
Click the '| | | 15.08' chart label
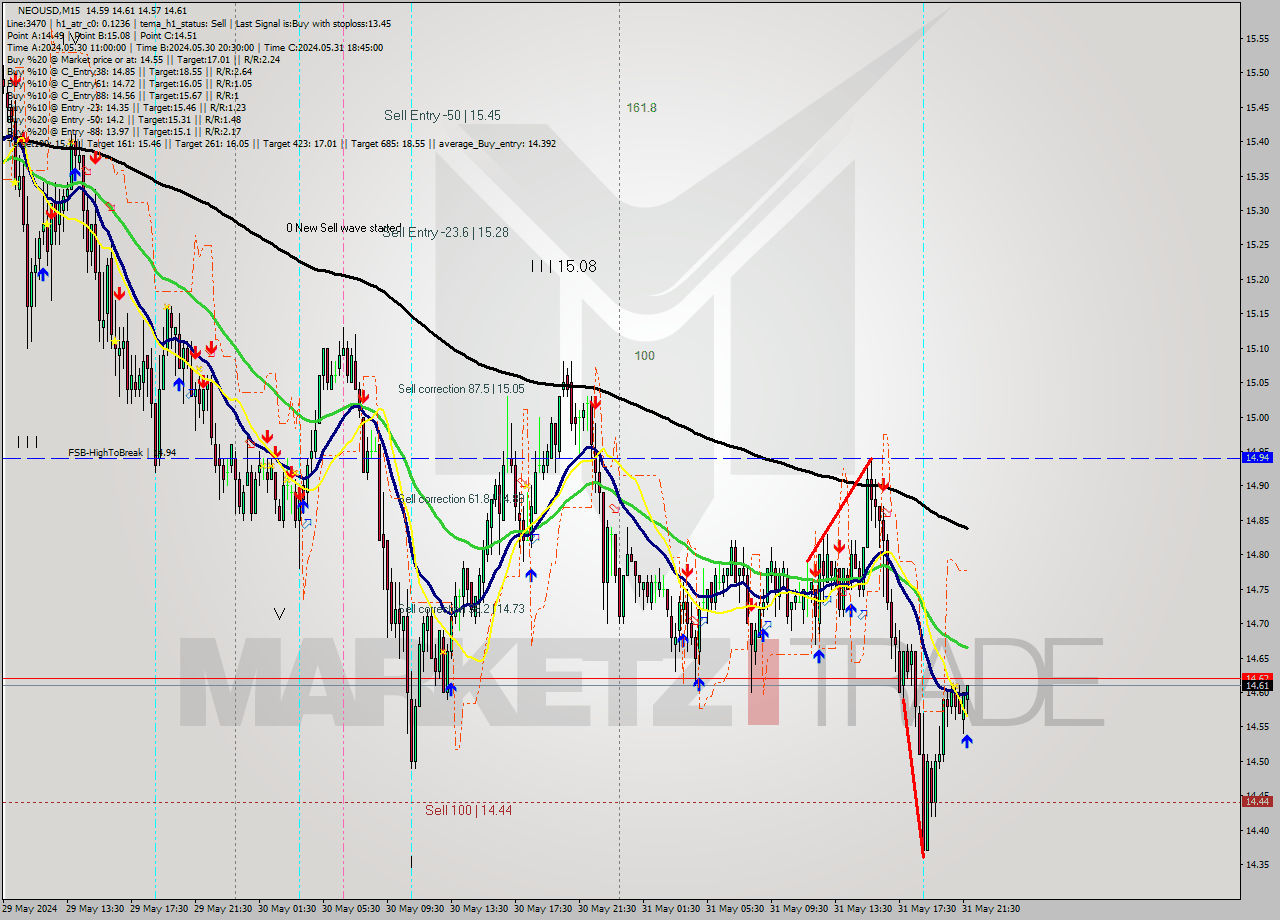coord(564,266)
